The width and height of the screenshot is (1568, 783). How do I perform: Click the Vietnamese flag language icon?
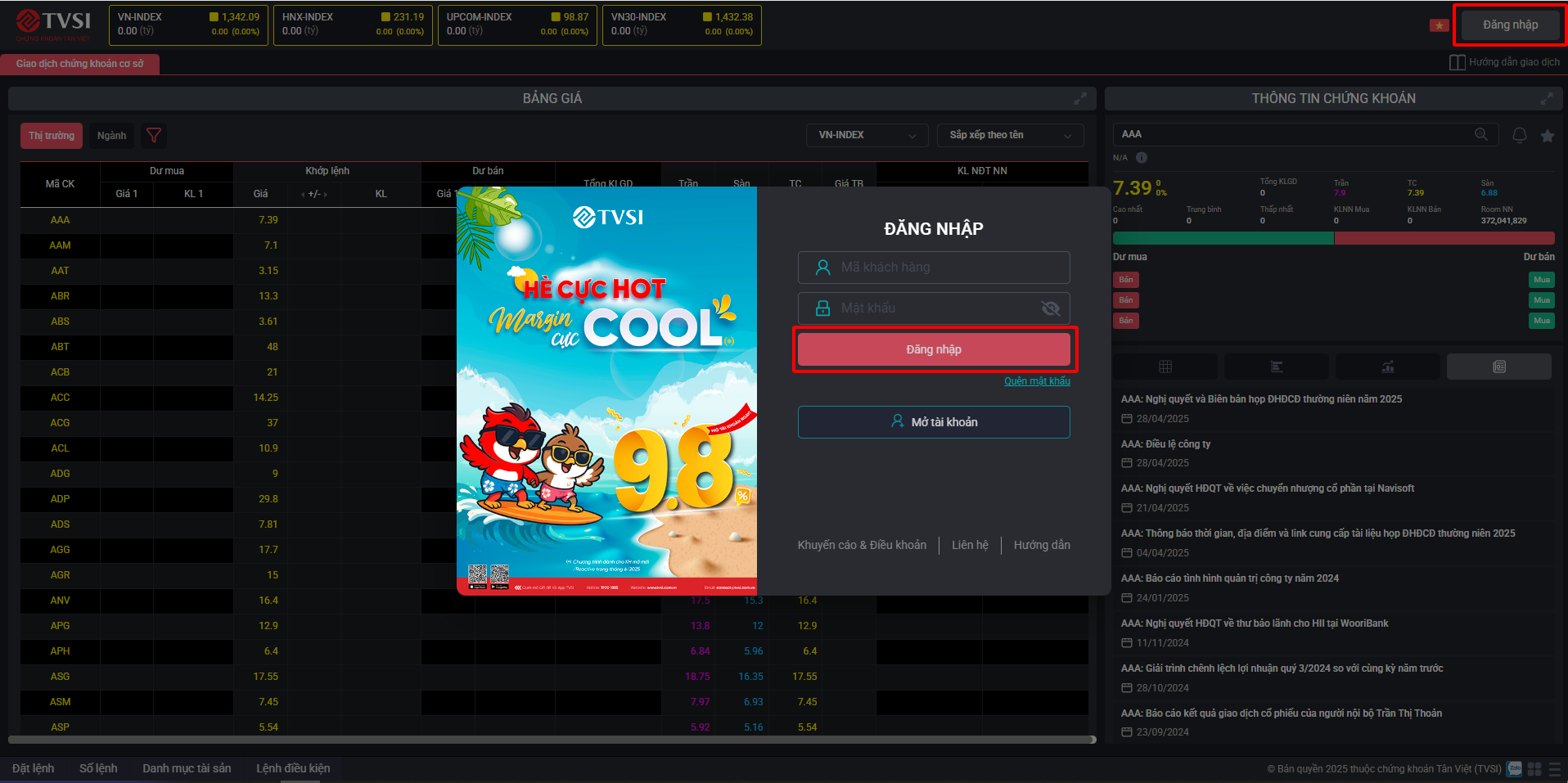coord(1439,25)
